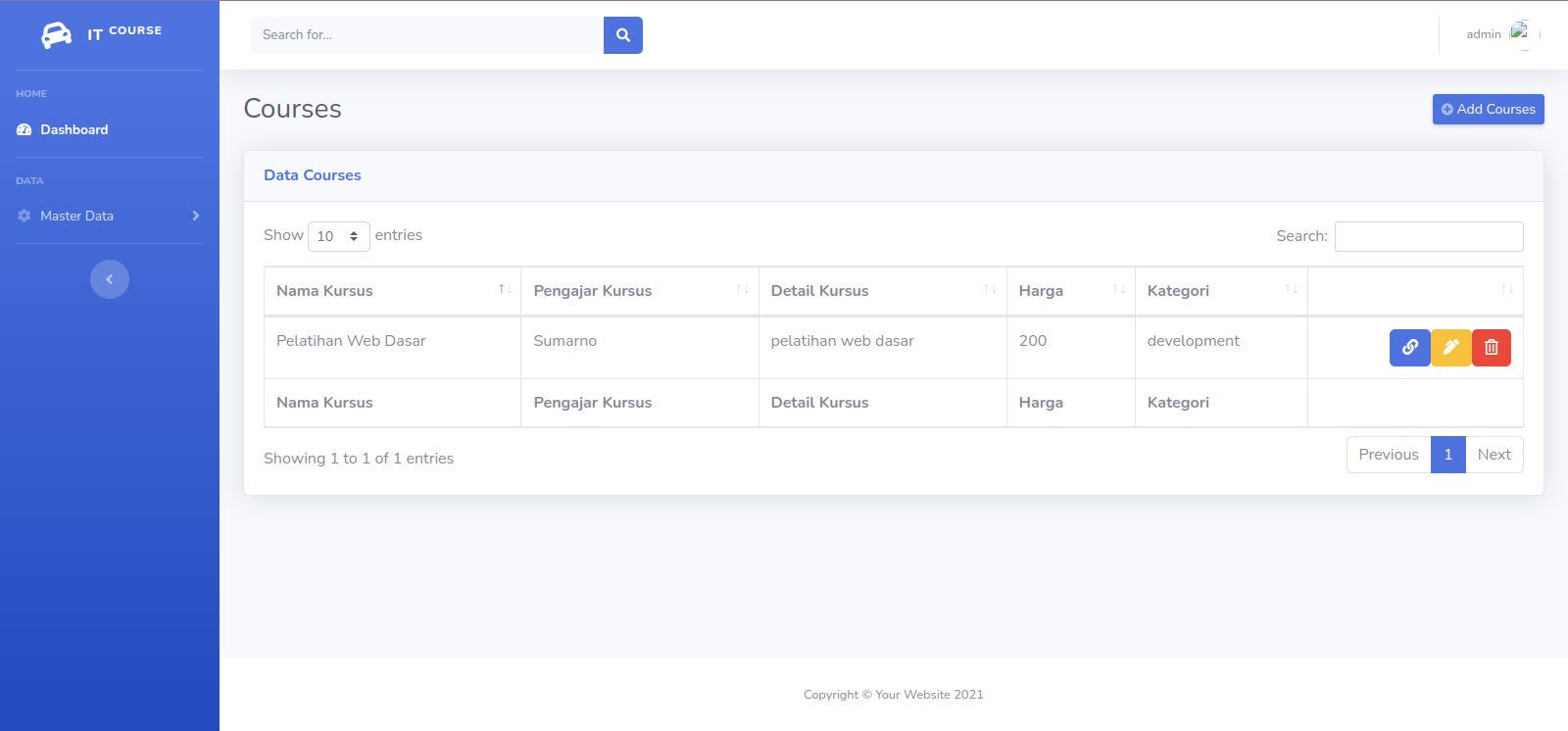Click the Add Courses button

1488,109
